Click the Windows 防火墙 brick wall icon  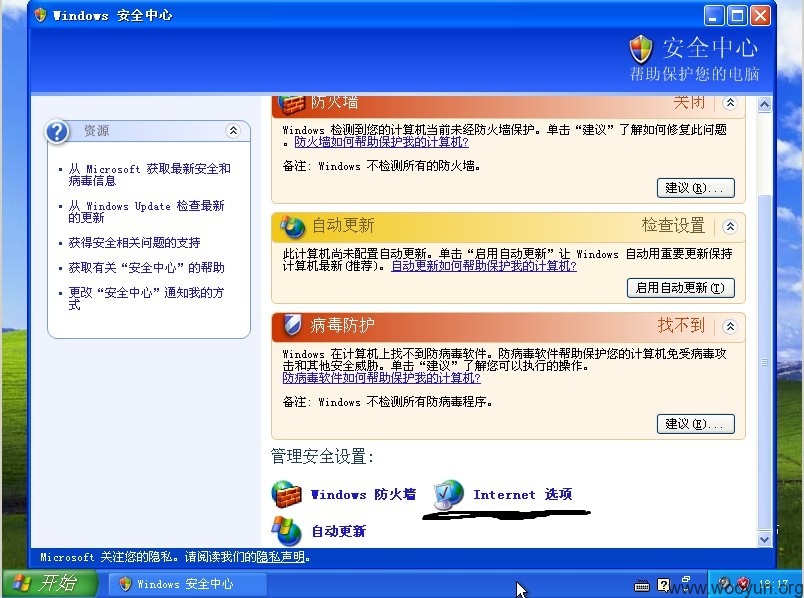tap(286, 494)
